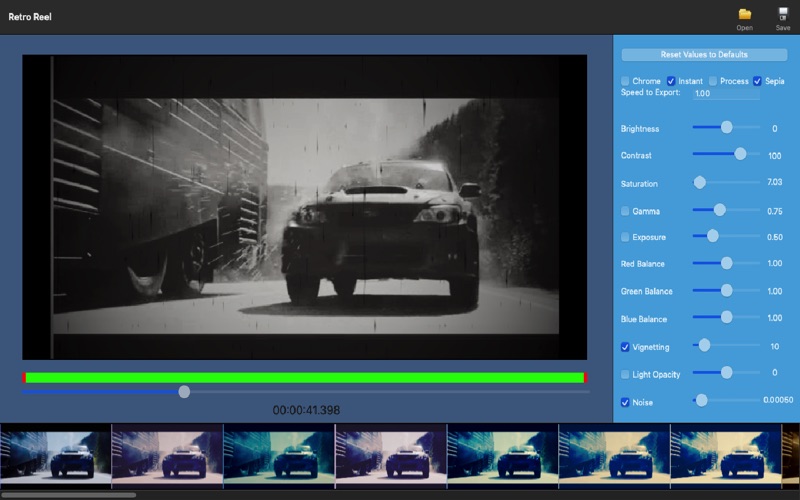Viewport: 800px width, 500px height.
Task: Adjust the Exposure slider handle
Action: (x=713, y=236)
